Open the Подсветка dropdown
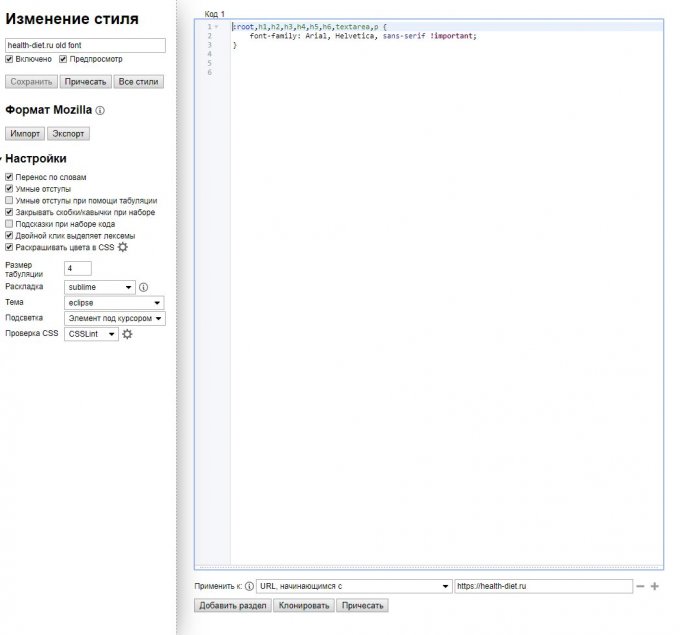The width and height of the screenshot is (680, 635). pyautogui.click(x=114, y=318)
